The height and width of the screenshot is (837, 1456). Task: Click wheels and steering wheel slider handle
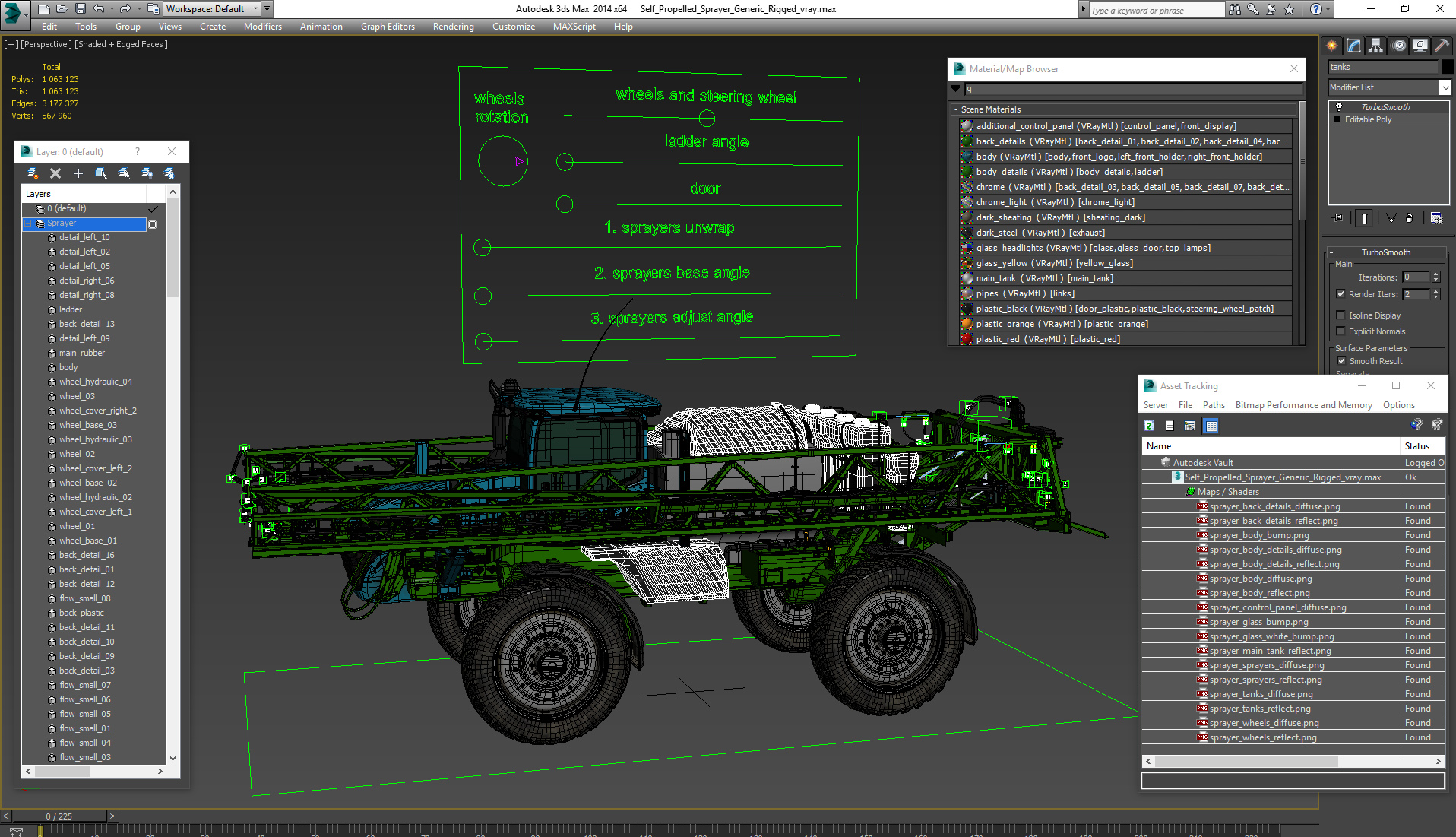coord(707,119)
